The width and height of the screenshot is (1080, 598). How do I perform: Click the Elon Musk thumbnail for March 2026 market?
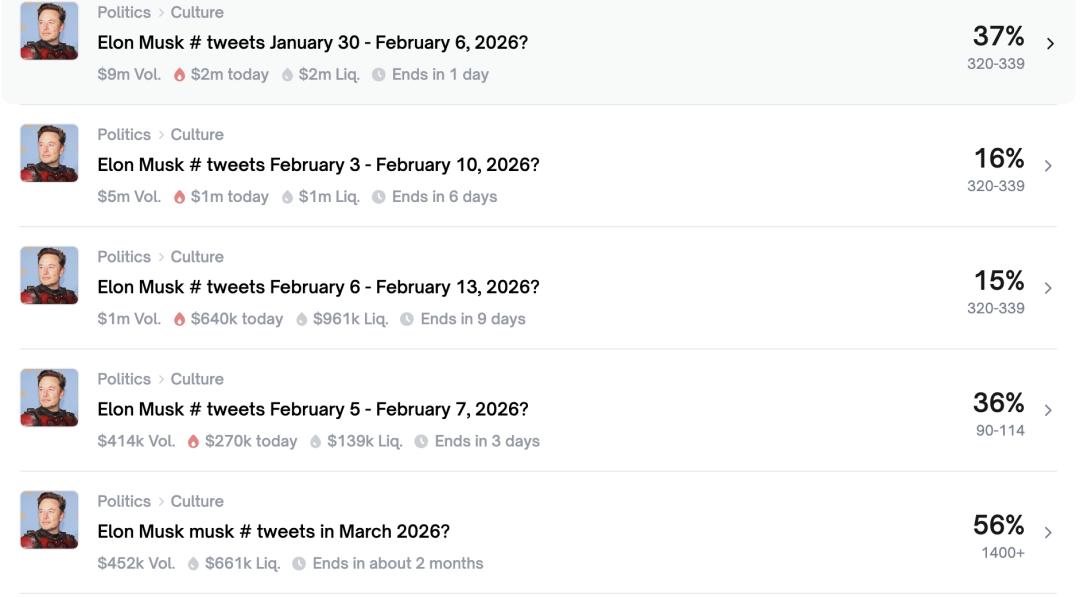click(49, 520)
